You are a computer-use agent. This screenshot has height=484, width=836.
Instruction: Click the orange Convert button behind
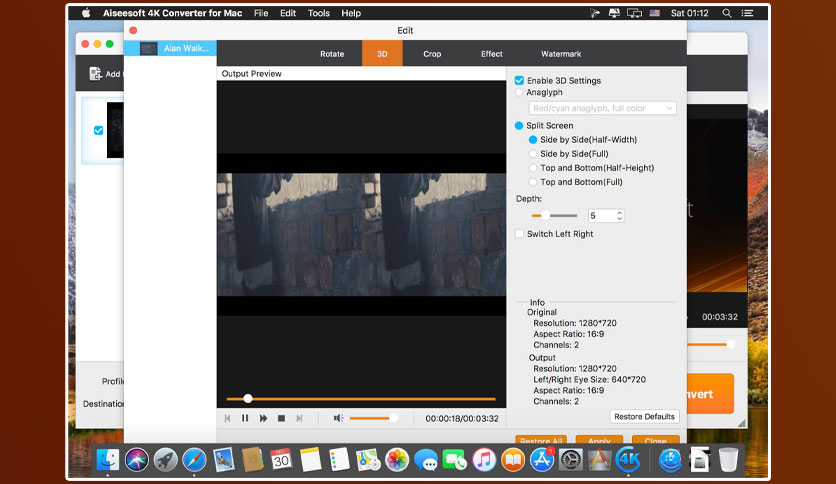pos(710,394)
